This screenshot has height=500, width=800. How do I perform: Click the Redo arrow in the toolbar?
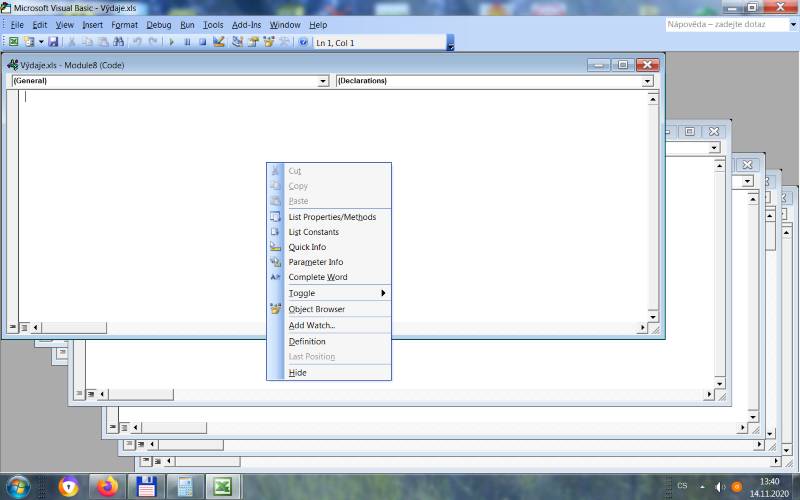click(x=153, y=42)
